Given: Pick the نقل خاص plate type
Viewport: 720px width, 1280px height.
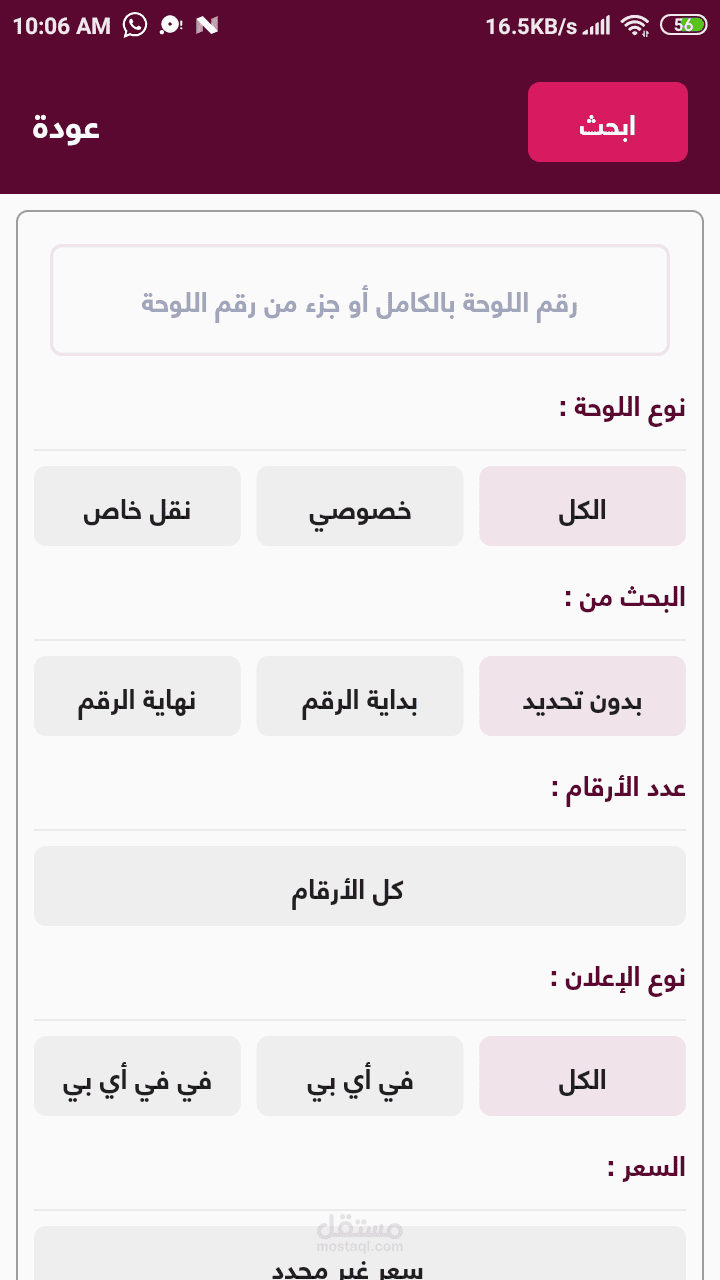Looking at the screenshot, I should pyautogui.click(x=137, y=506).
